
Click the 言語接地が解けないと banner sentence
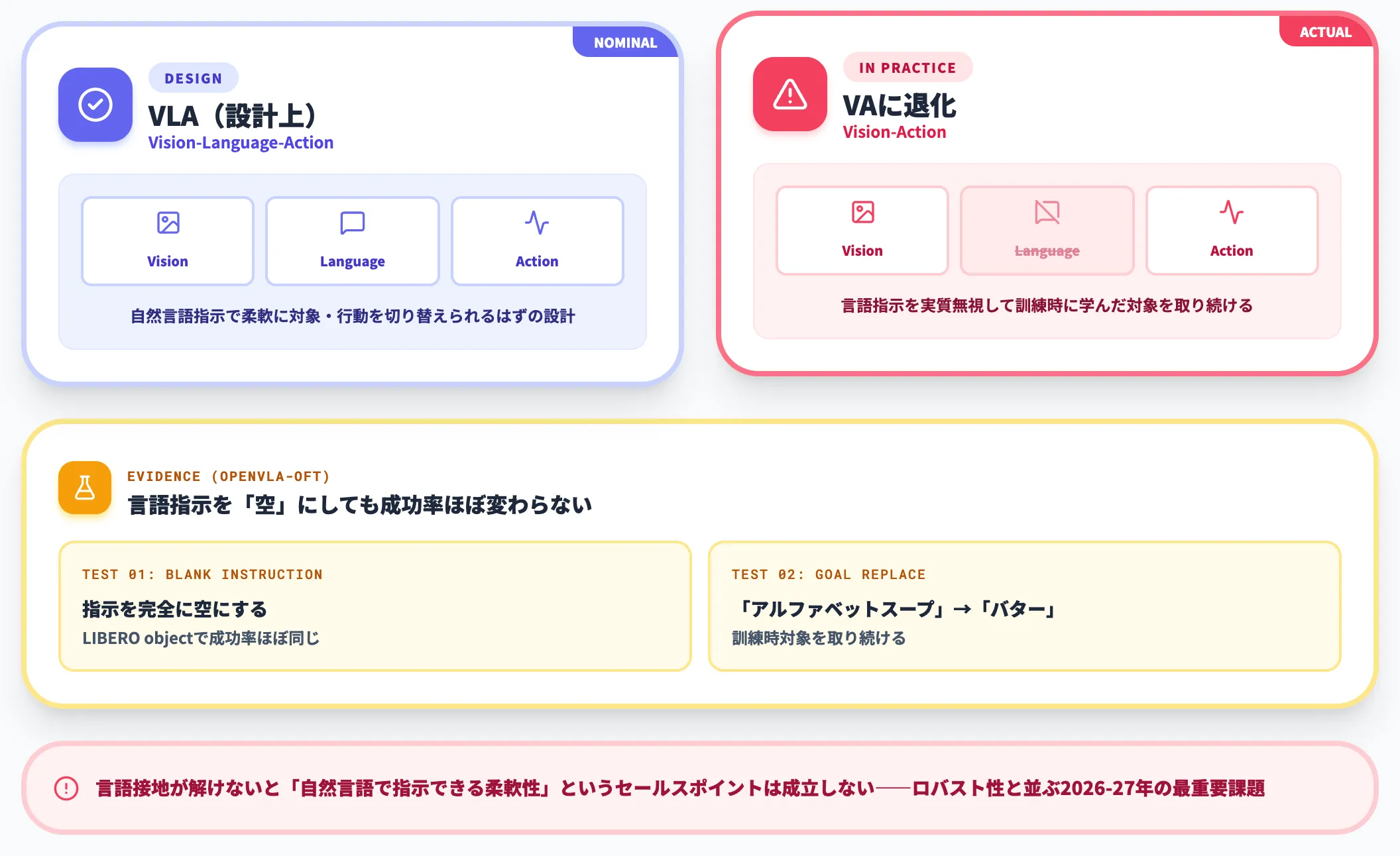click(x=681, y=788)
